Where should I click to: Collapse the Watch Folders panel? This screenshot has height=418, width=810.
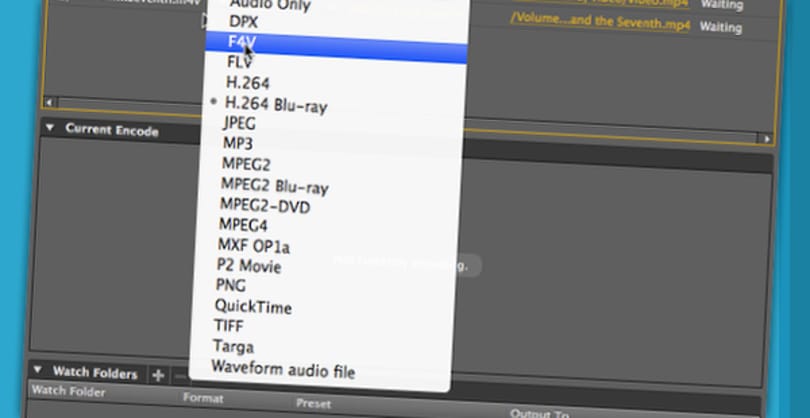[37, 369]
